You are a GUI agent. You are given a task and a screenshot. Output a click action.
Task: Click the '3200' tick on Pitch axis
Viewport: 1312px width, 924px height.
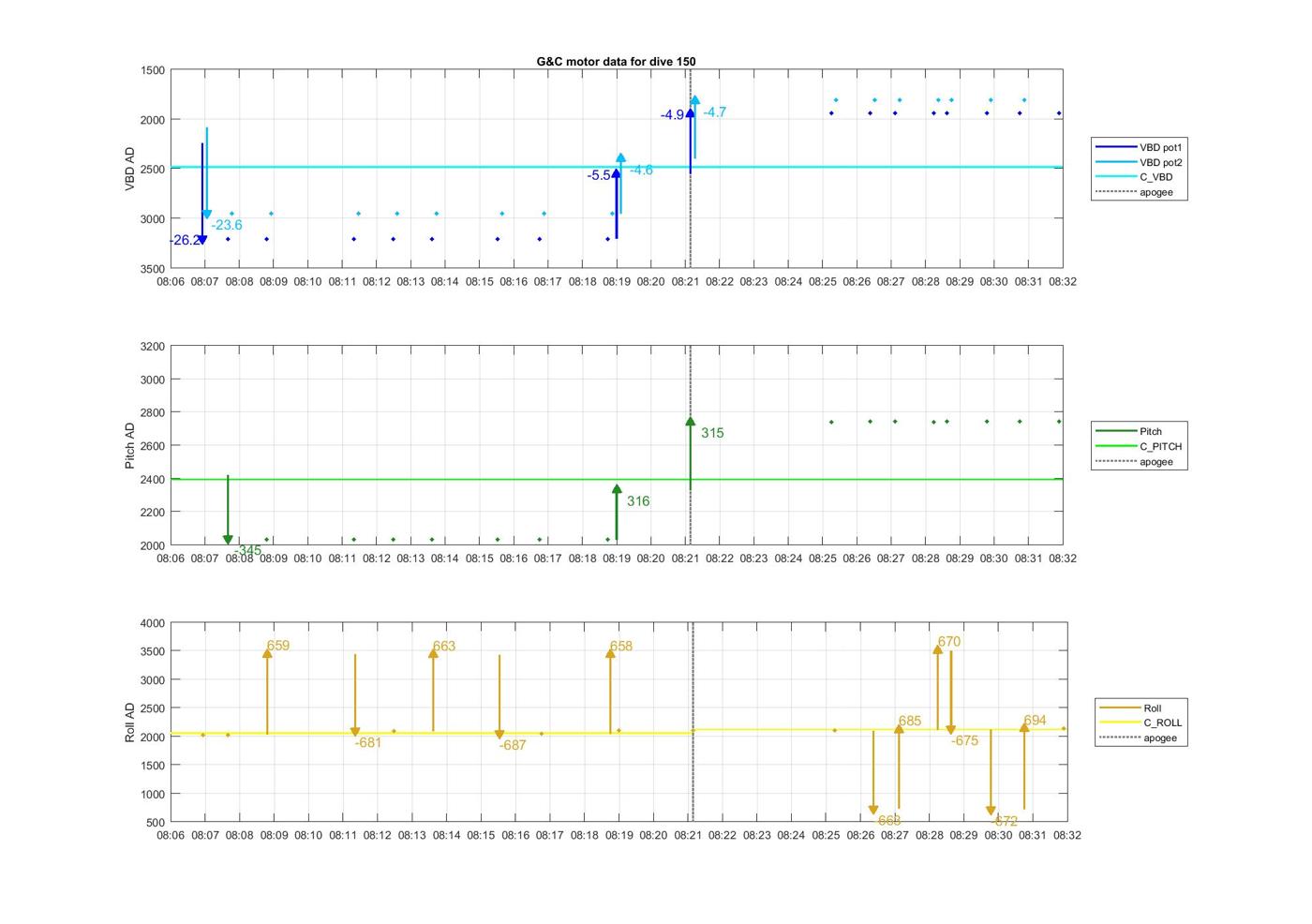153,347
